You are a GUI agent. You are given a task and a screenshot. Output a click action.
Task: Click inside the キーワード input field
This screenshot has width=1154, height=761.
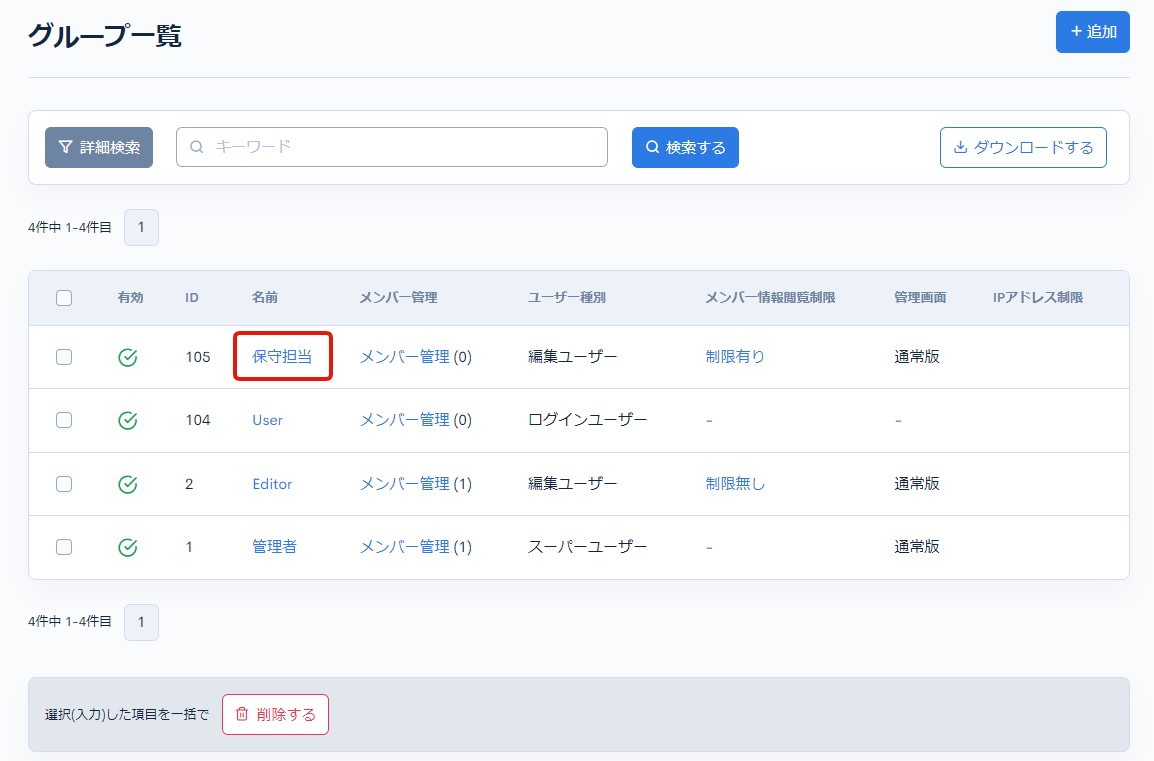click(390, 147)
